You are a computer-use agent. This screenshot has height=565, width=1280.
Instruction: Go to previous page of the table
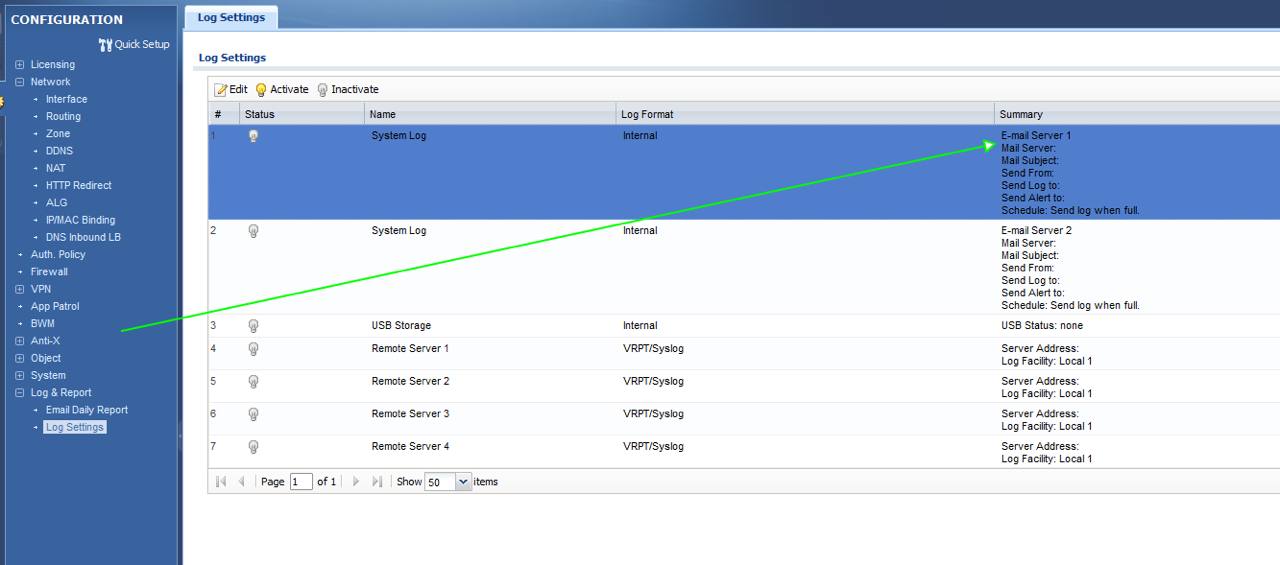[241, 481]
